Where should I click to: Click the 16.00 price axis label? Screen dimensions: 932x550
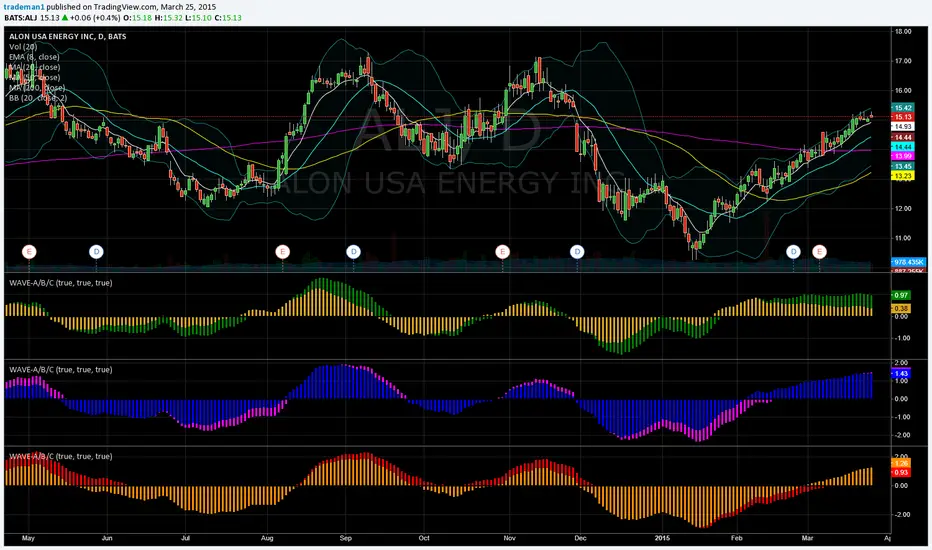903,91
